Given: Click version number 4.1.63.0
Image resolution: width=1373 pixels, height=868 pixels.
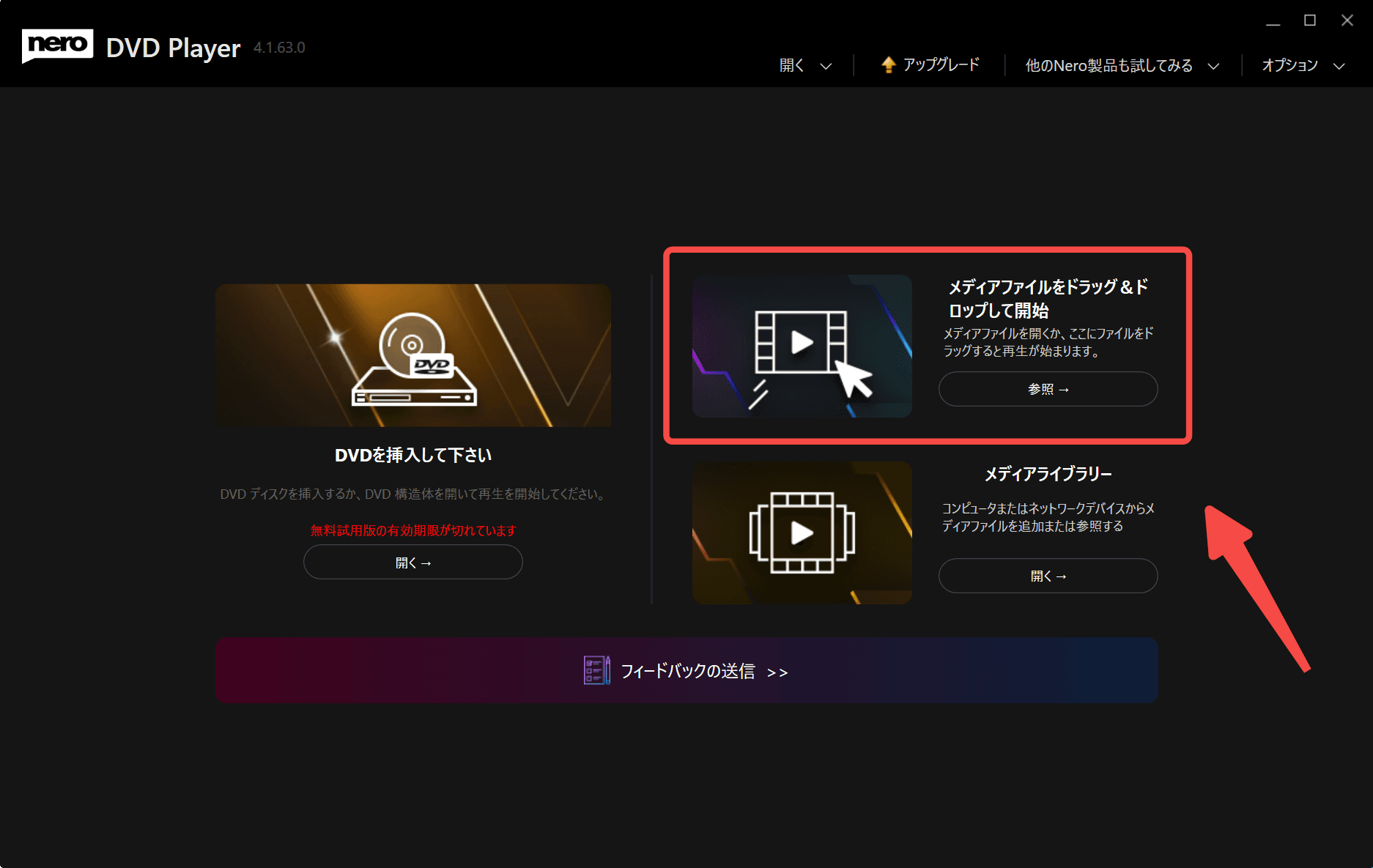Looking at the screenshot, I should 279,48.
